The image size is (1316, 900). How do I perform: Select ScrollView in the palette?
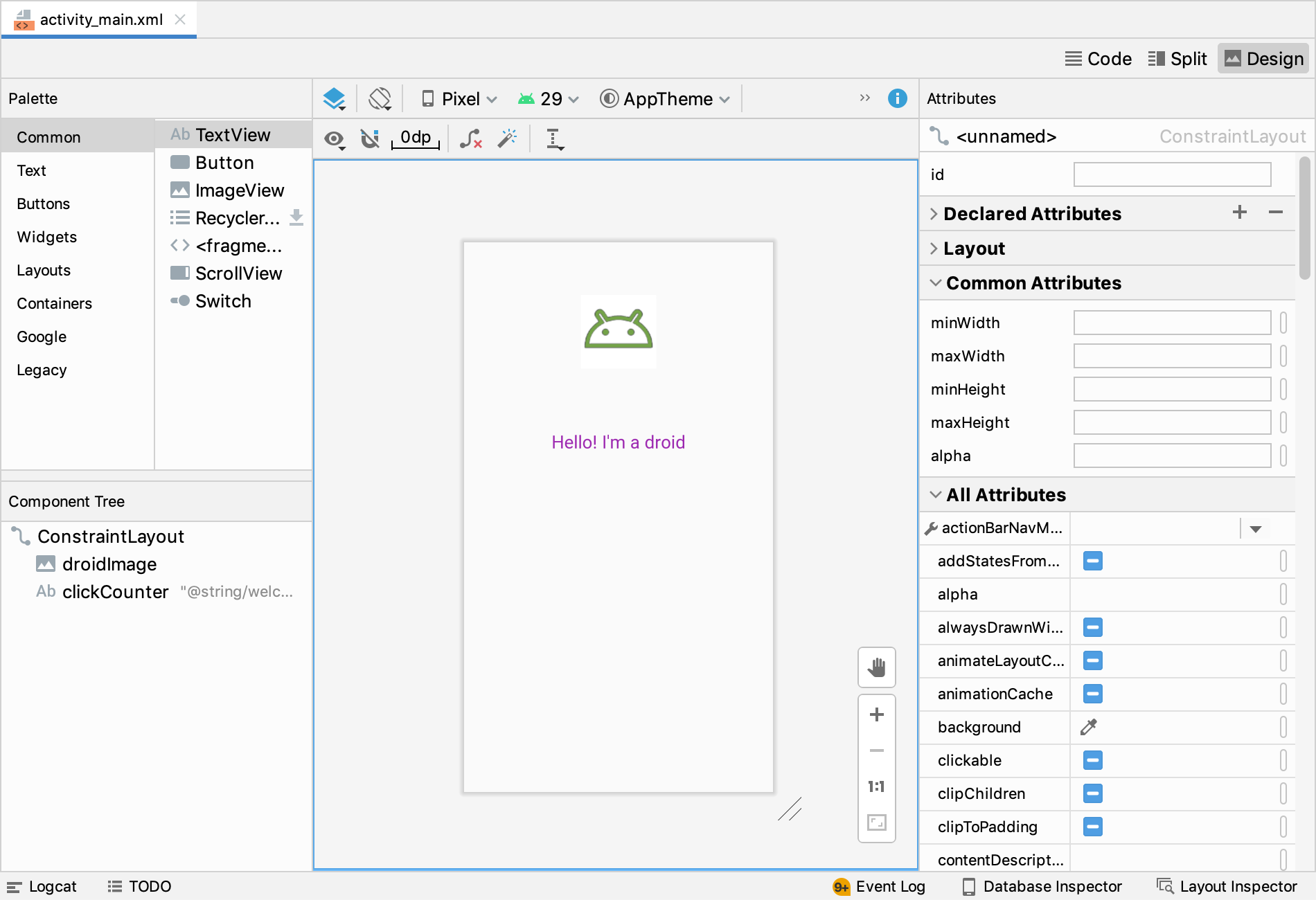coord(233,273)
